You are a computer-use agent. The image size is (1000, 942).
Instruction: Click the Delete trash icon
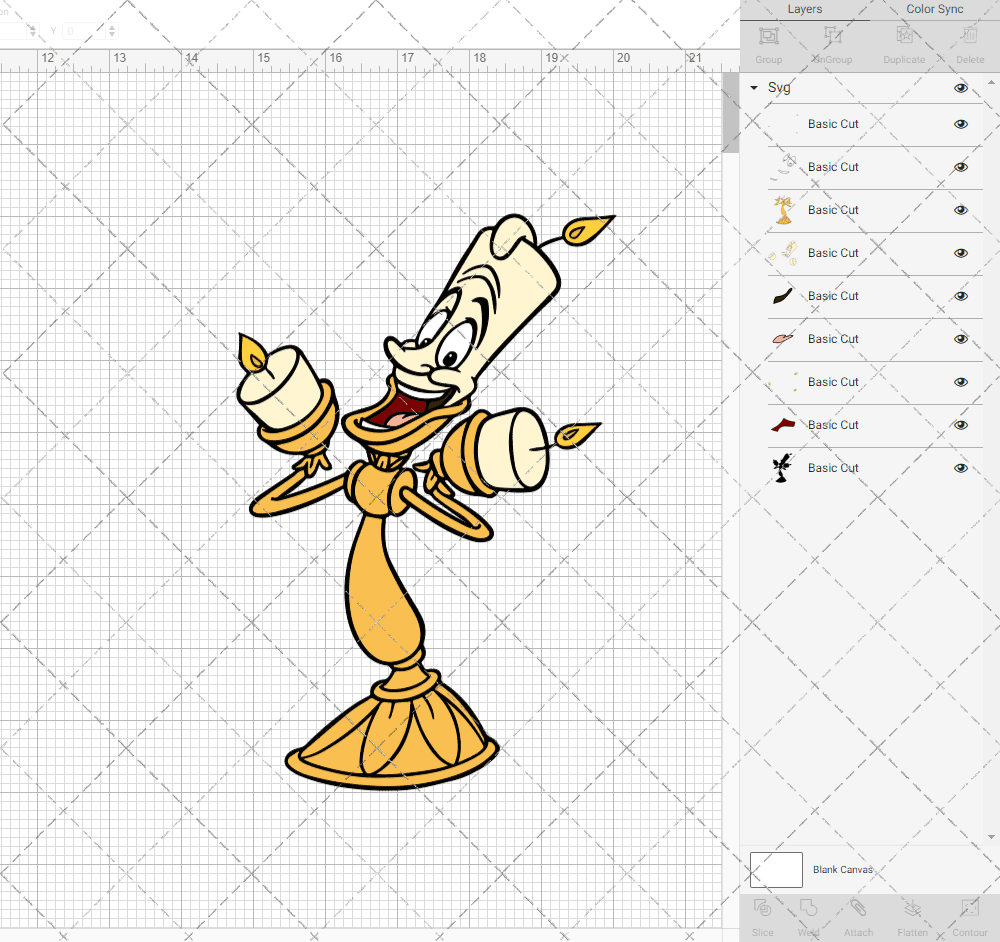(x=970, y=36)
